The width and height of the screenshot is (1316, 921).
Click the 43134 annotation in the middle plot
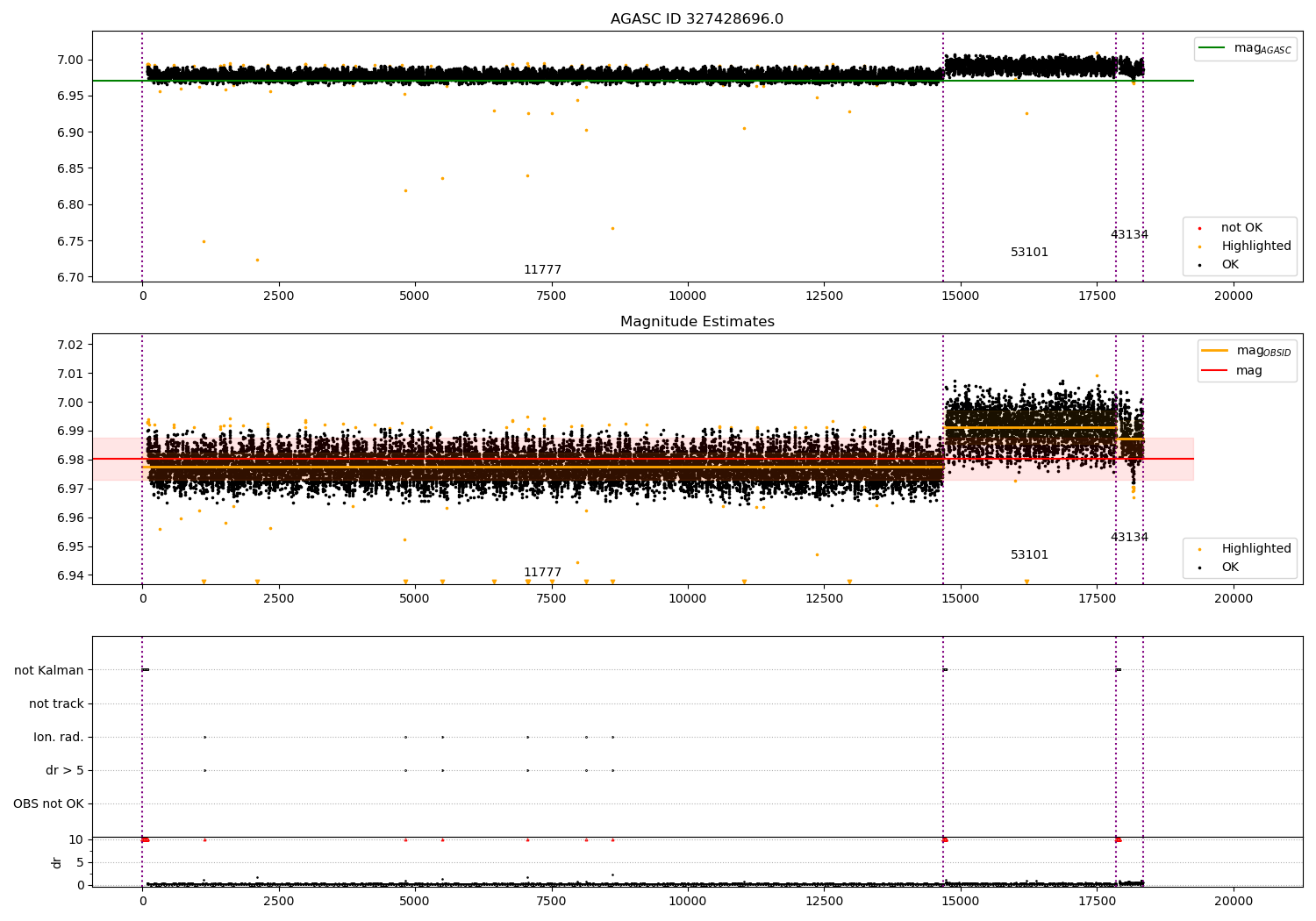click(x=1129, y=538)
